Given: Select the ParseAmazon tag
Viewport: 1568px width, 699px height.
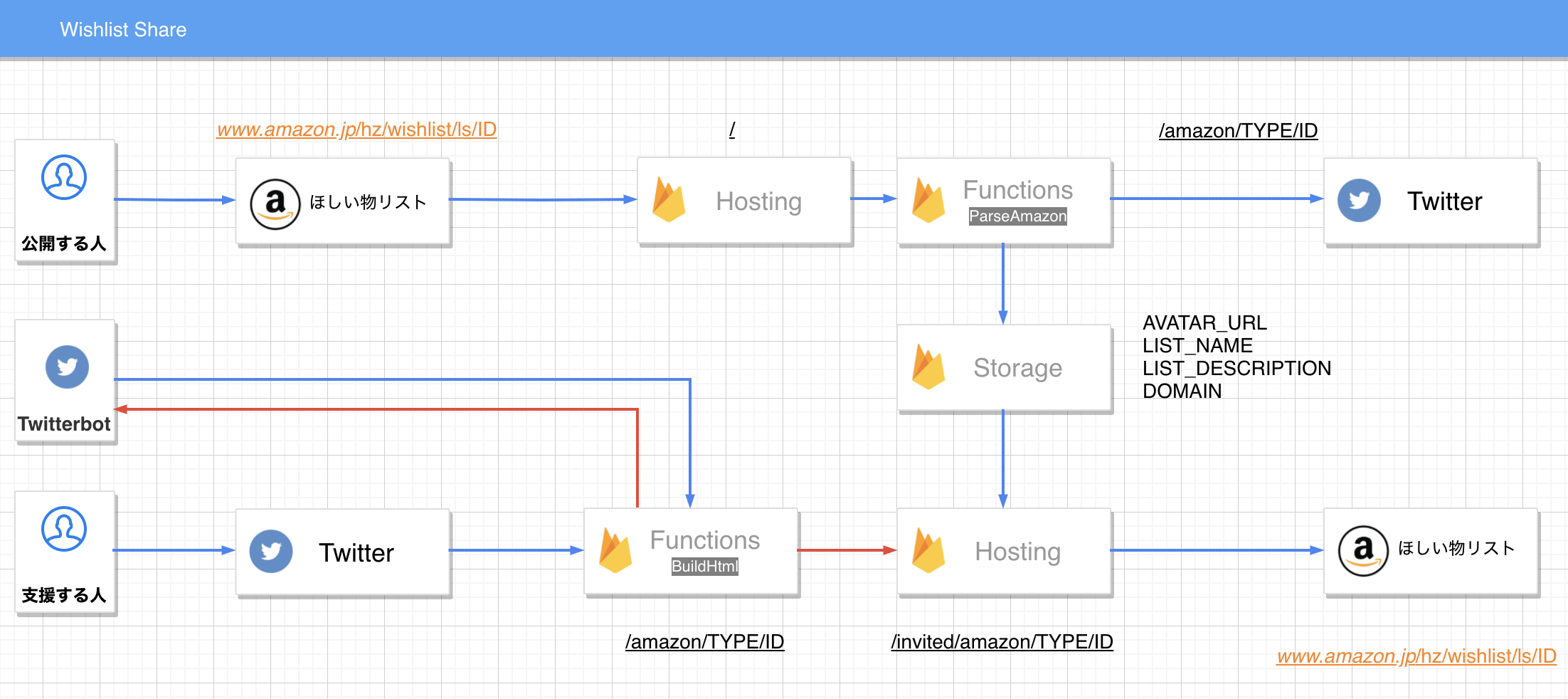Looking at the screenshot, I should pos(1018,216).
